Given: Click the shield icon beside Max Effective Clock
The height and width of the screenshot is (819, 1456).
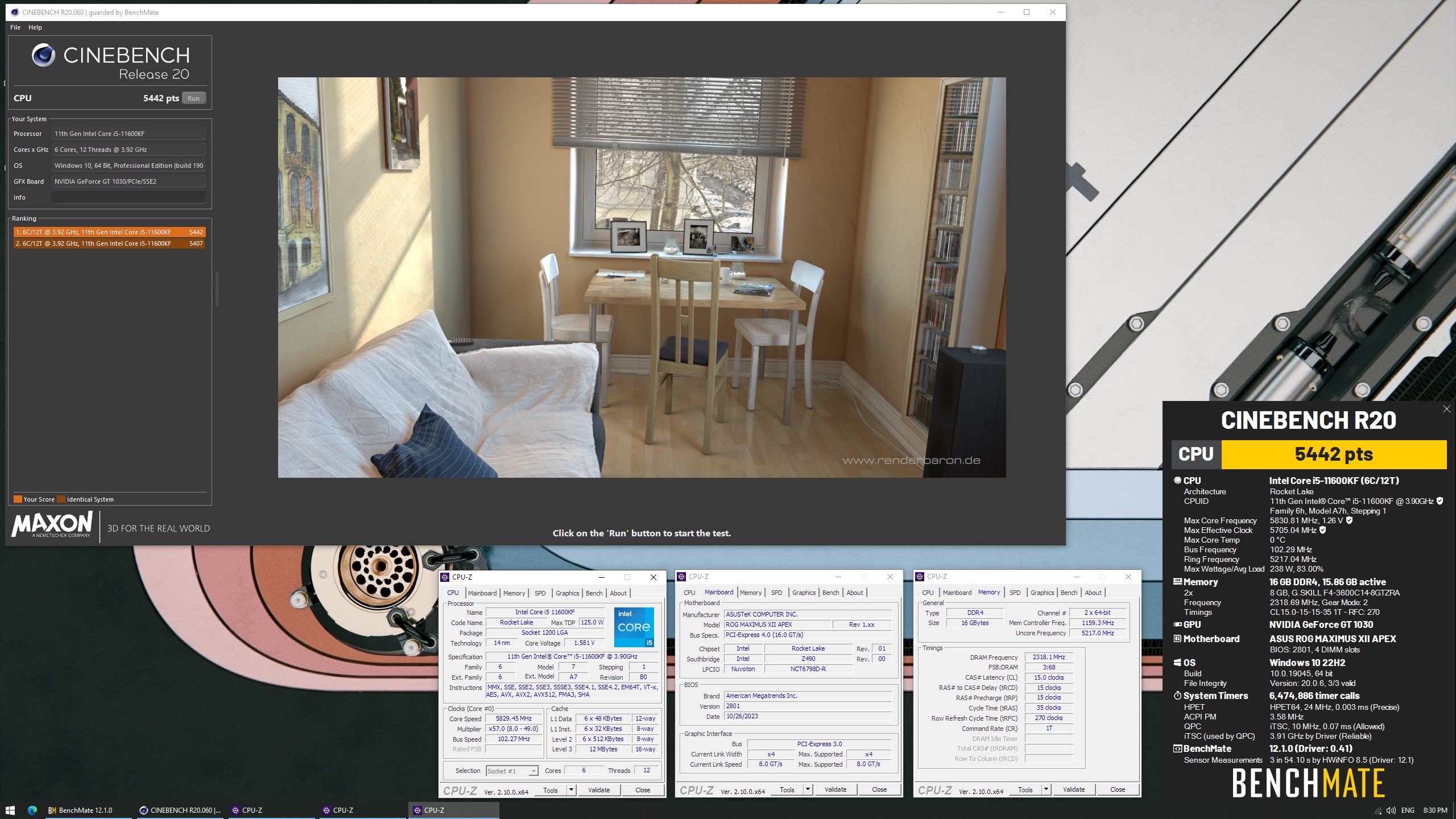Looking at the screenshot, I should tap(1322, 530).
